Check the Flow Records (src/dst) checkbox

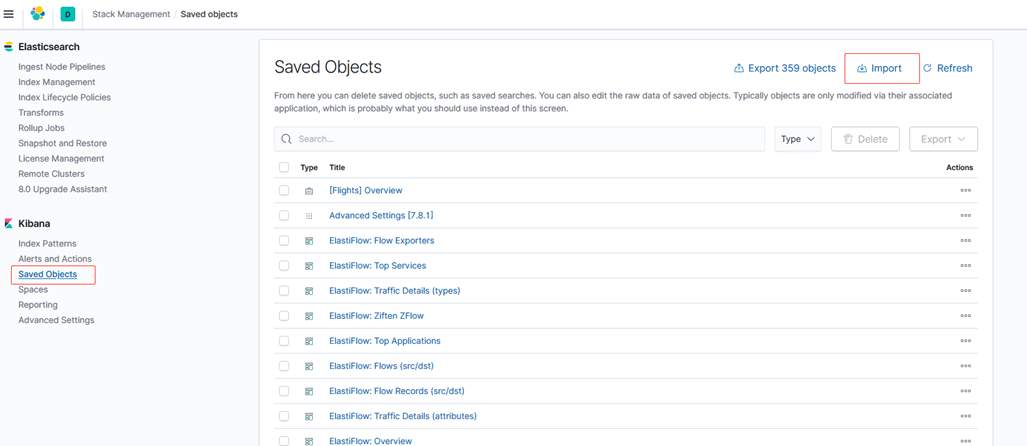click(284, 391)
